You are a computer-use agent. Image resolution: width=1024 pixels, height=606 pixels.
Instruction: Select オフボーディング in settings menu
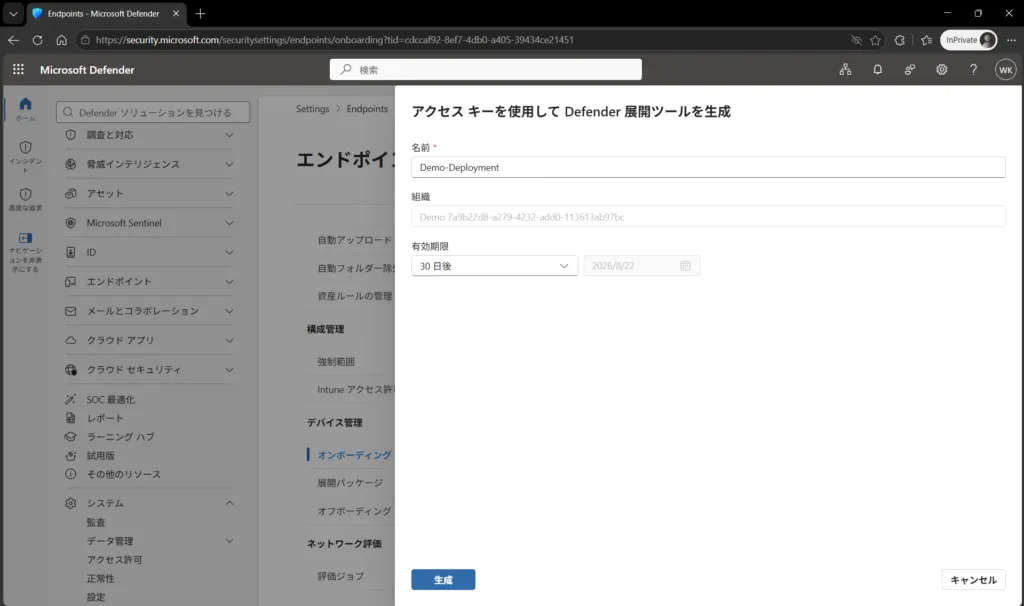[354, 511]
